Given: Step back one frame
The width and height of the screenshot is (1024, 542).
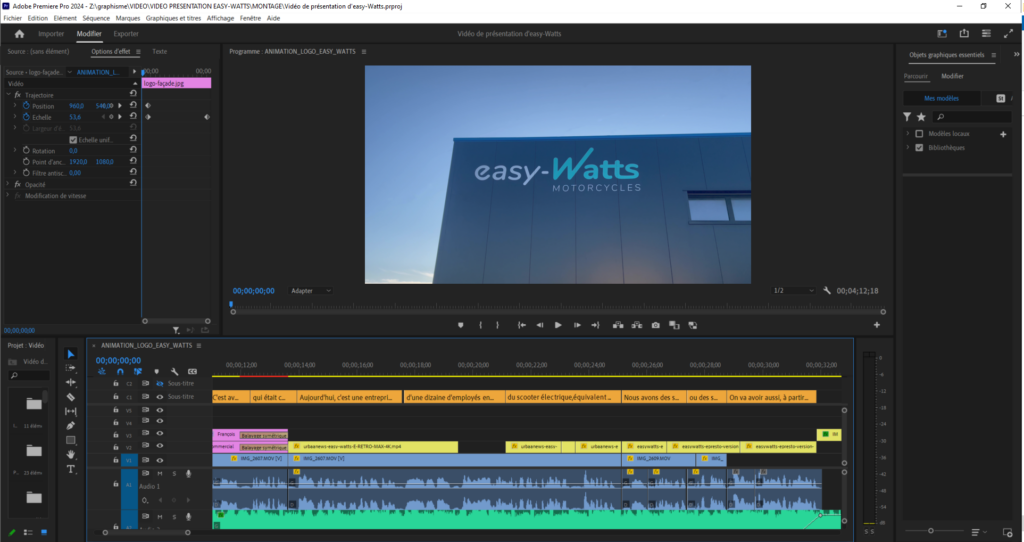Looking at the screenshot, I should [539, 325].
